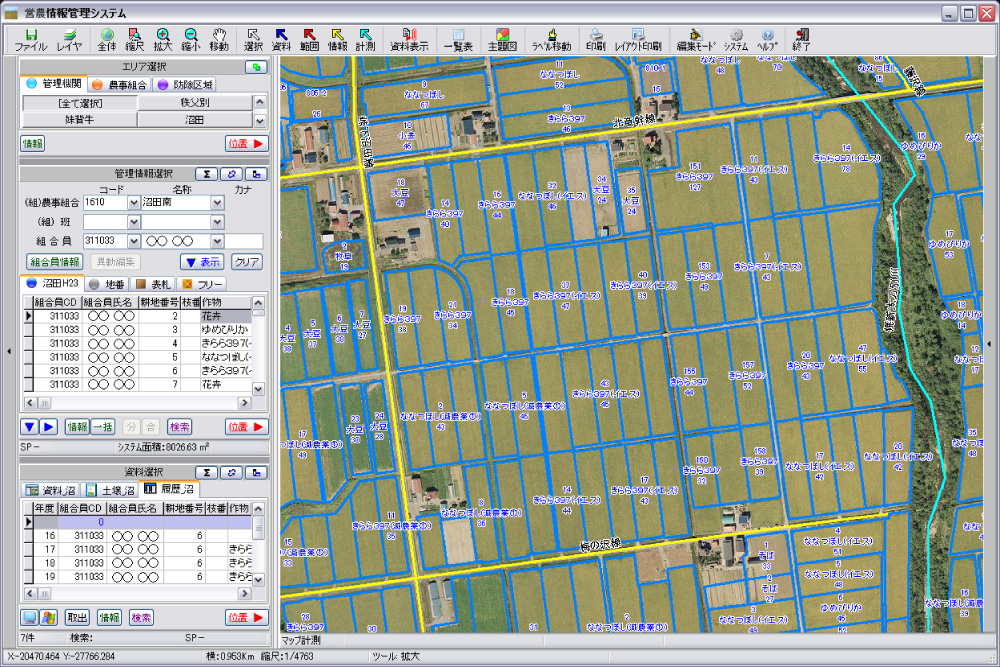Activate the 移動 hand pan tool
Screen dimensions: 1000x667
pos(219,39)
